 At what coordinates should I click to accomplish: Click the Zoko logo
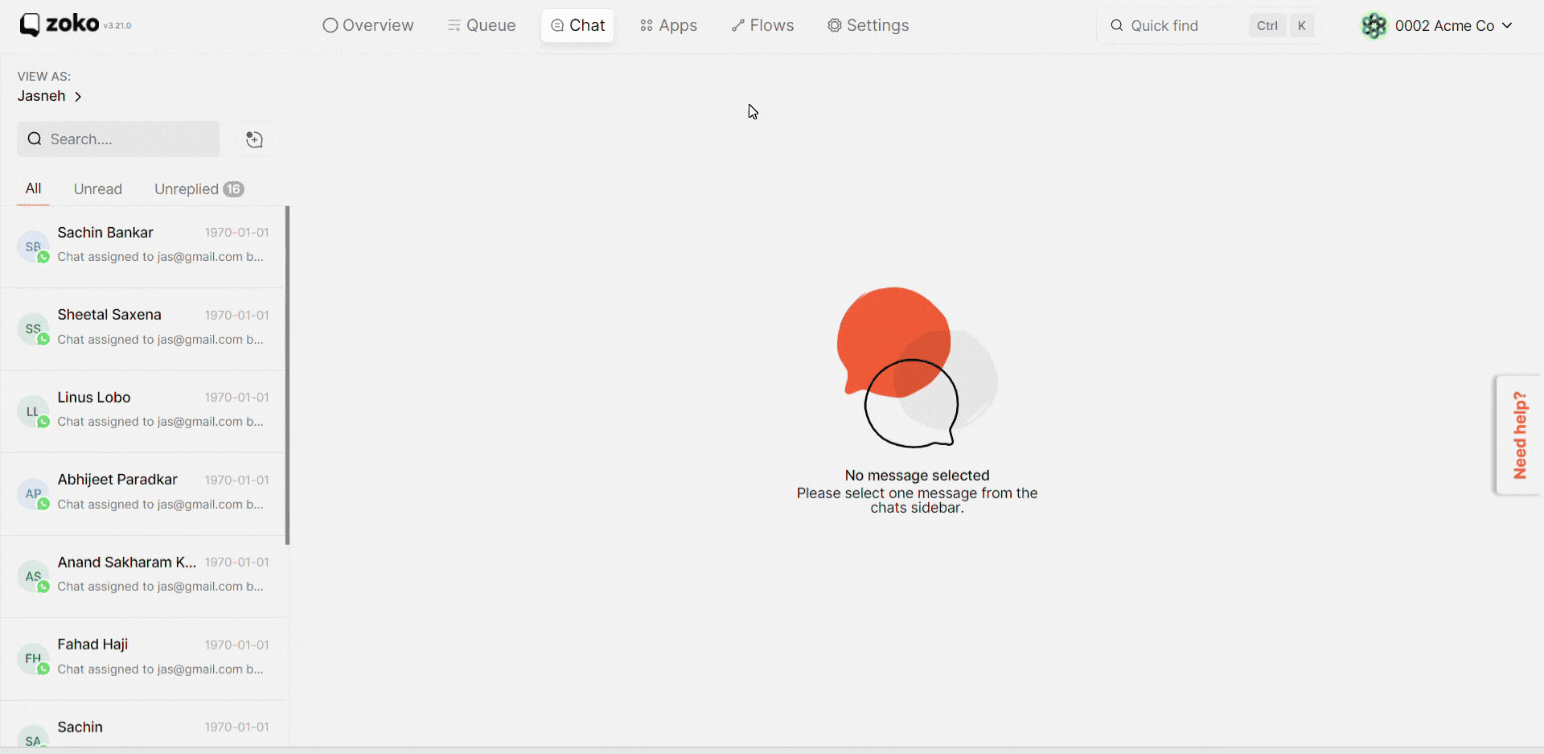[x=60, y=25]
